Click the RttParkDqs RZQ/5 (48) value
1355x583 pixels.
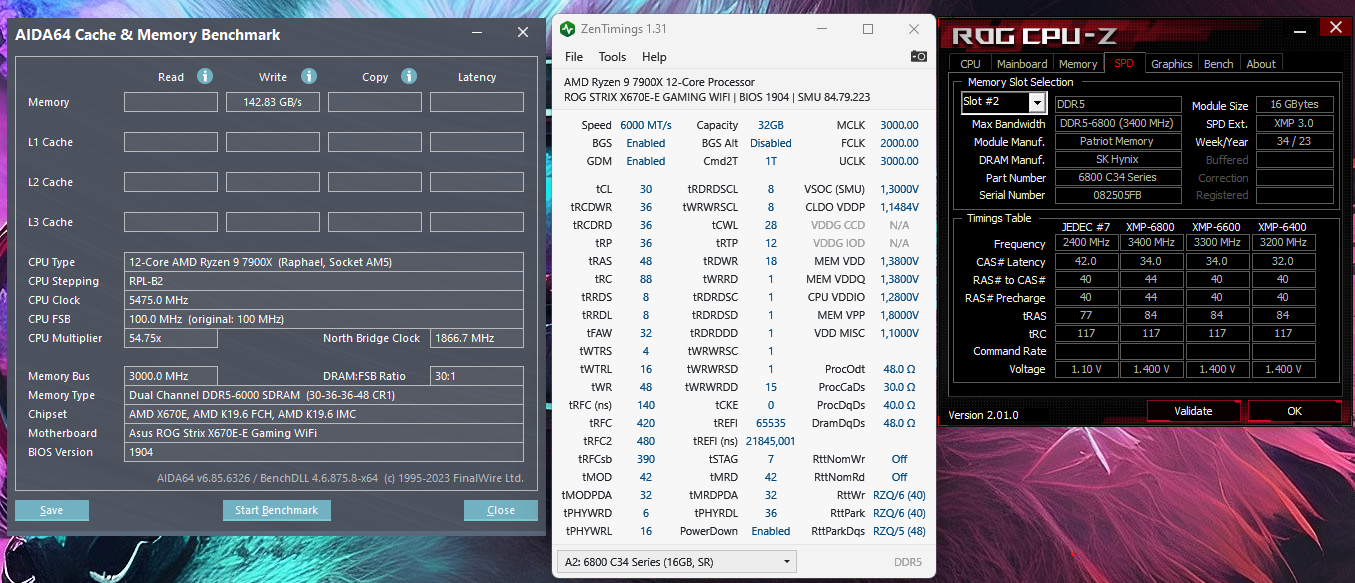pos(899,531)
